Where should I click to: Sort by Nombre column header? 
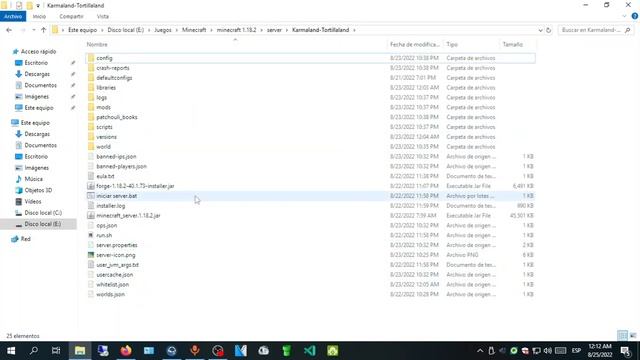[97, 44]
